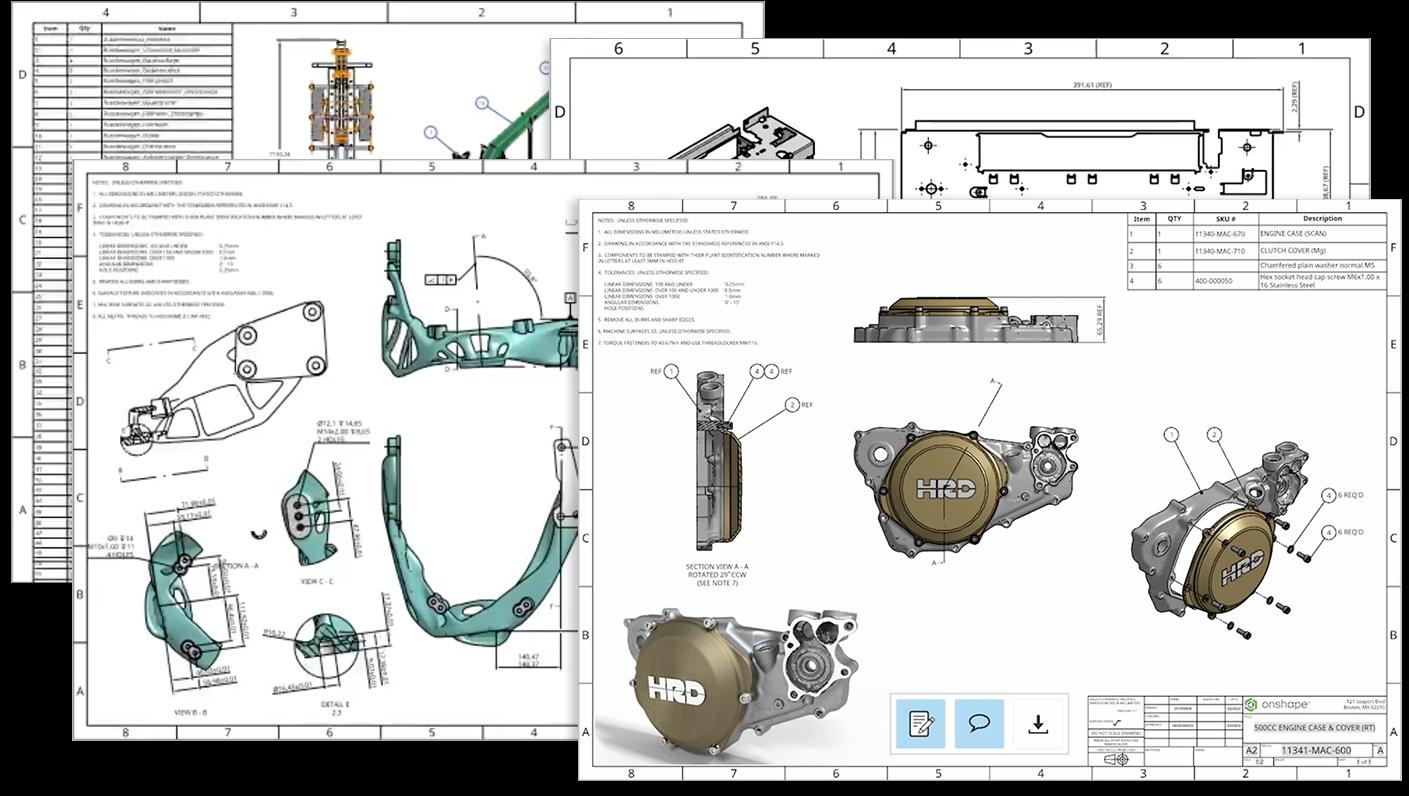The height and width of the screenshot is (796, 1409).
Task: Click the 500CC ENGINE CASE & COVER title
Action: [1310, 727]
